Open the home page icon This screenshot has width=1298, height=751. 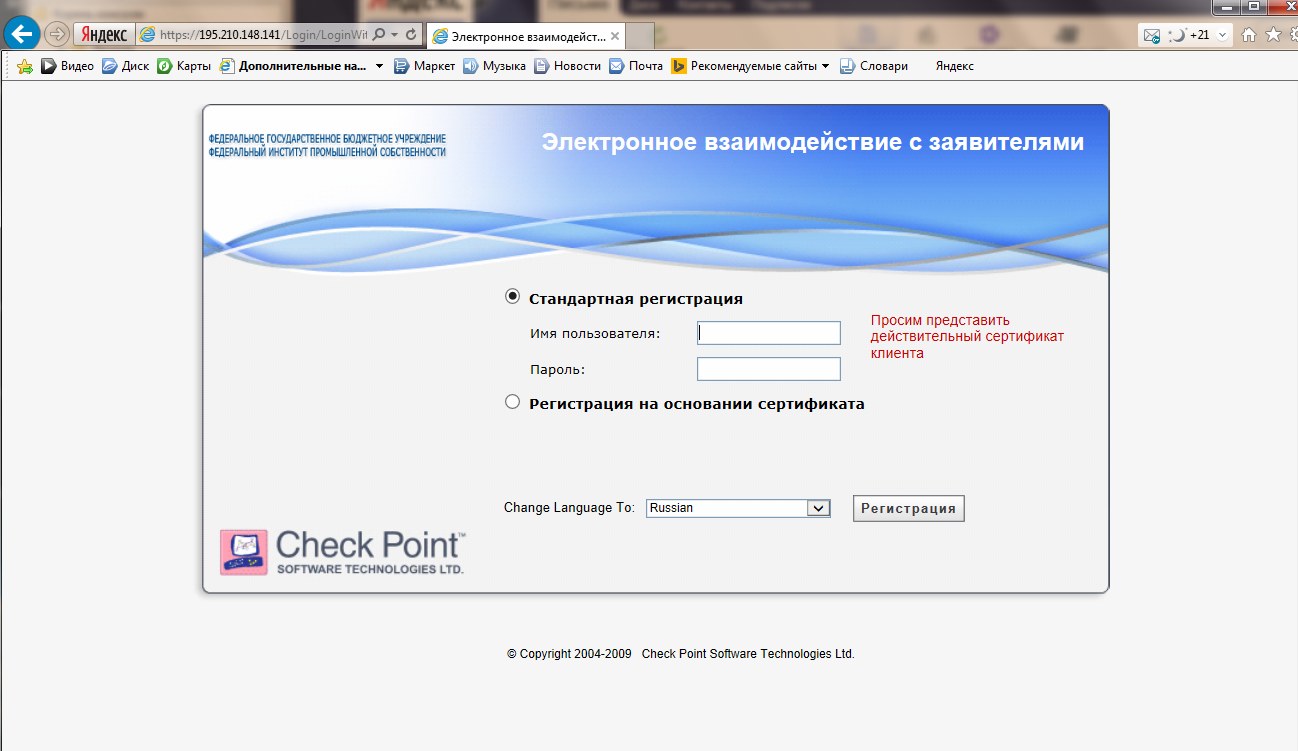(x=1248, y=35)
